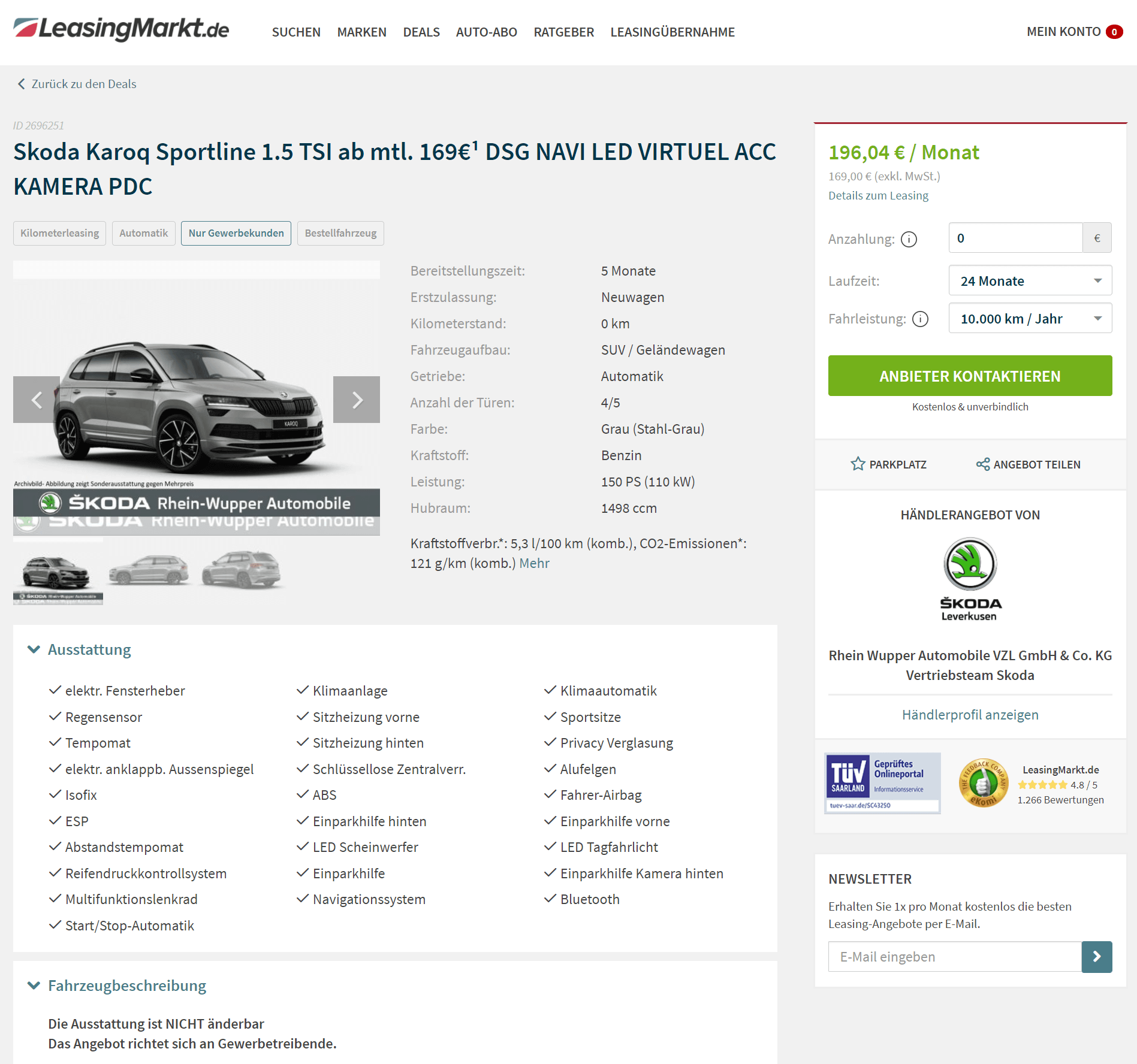The width and height of the screenshot is (1137, 1064).
Task: Select the Nur Gewerbekunden tag
Action: pos(236,233)
